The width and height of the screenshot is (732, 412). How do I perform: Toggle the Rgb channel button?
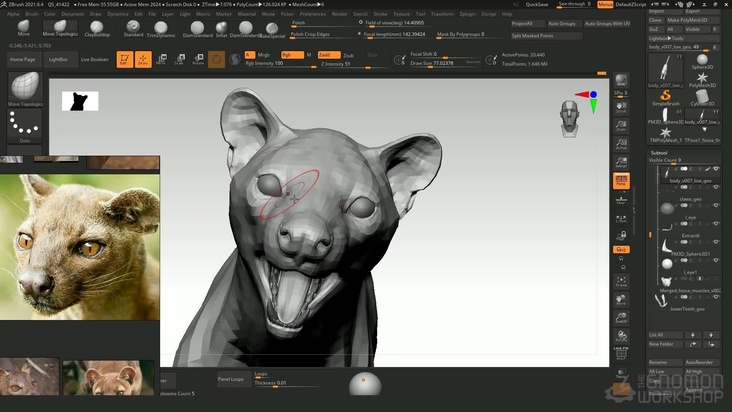(290, 55)
